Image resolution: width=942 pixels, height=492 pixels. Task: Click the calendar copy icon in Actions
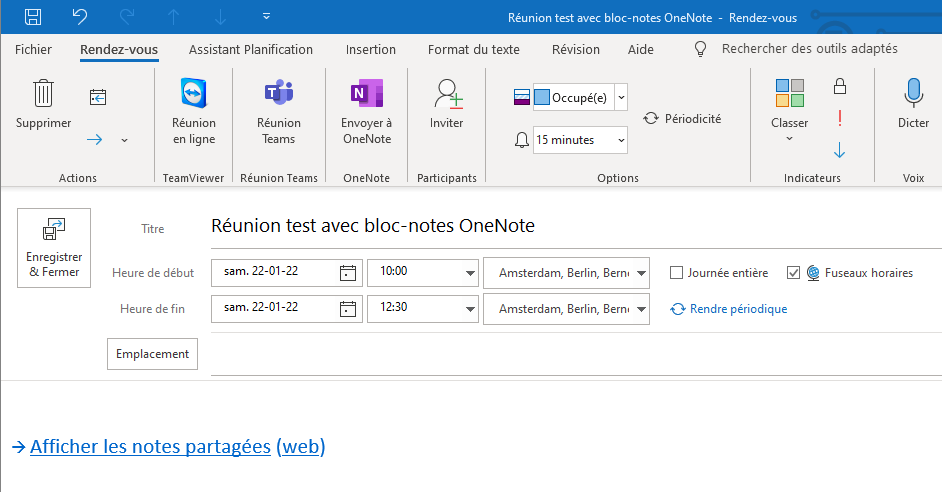coord(98,97)
